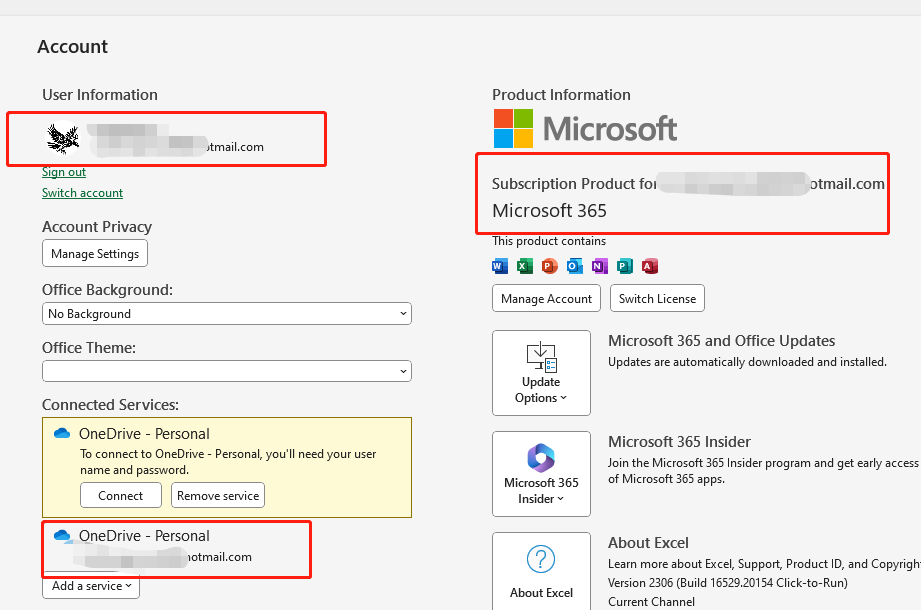Connect to OneDrive - Personal service
The image size is (921, 610).
coord(120,496)
